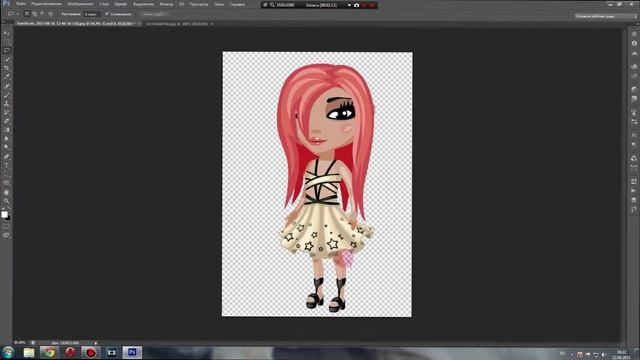
Task: Open the Adjustments panel icon
Action: (x=634, y=89)
